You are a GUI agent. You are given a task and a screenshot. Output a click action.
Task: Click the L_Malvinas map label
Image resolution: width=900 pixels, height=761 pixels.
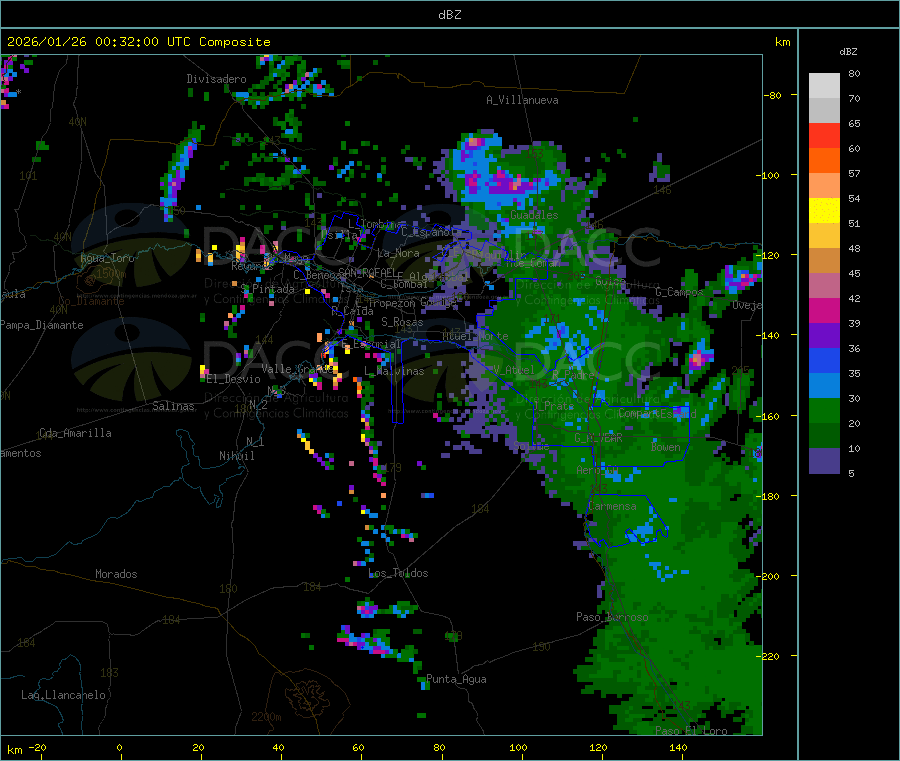click(394, 371)
